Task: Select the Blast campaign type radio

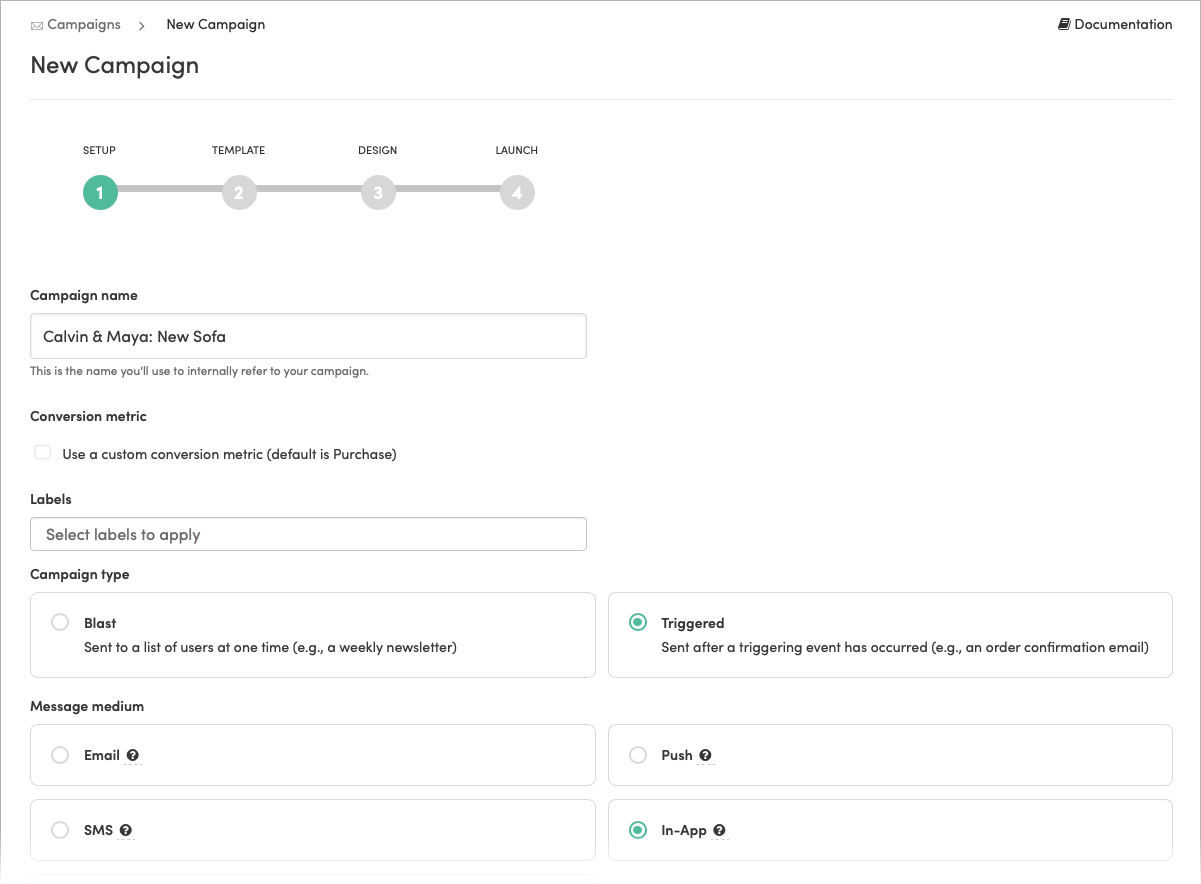Action: tap(60, 622)
